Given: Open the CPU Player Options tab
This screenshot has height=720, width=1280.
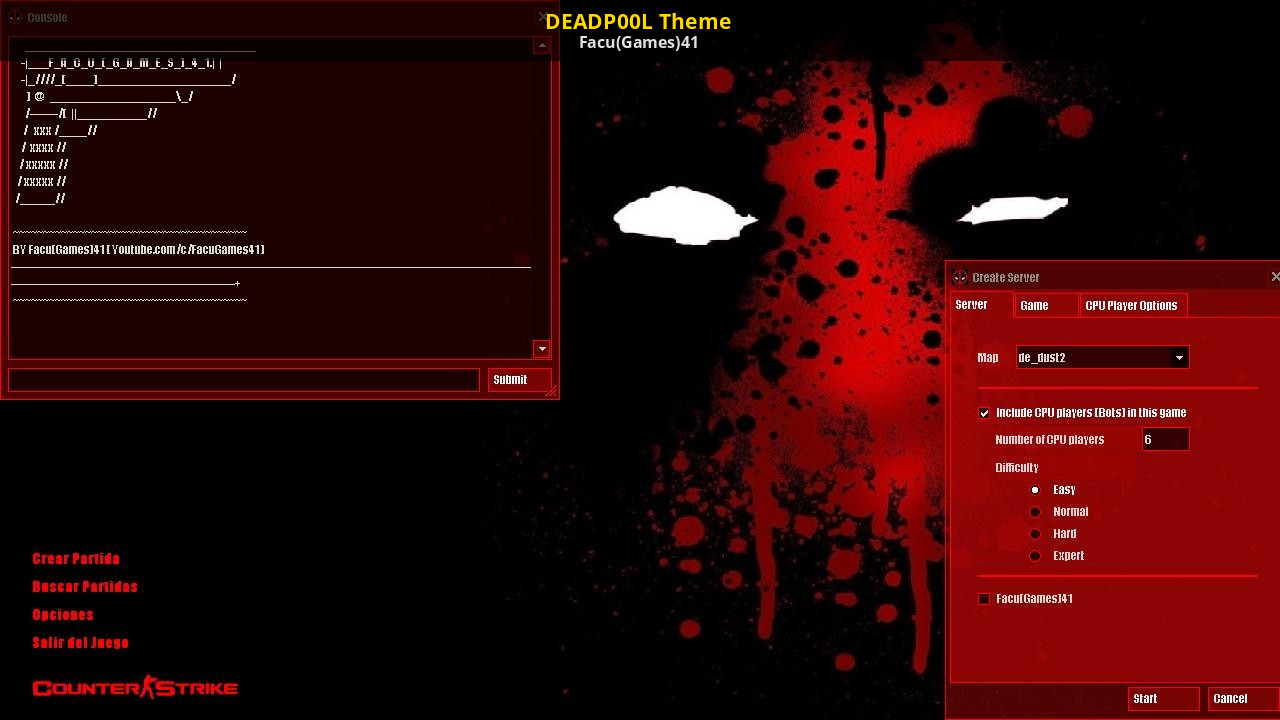Looking at the screenshot, I should [1131, 305].
